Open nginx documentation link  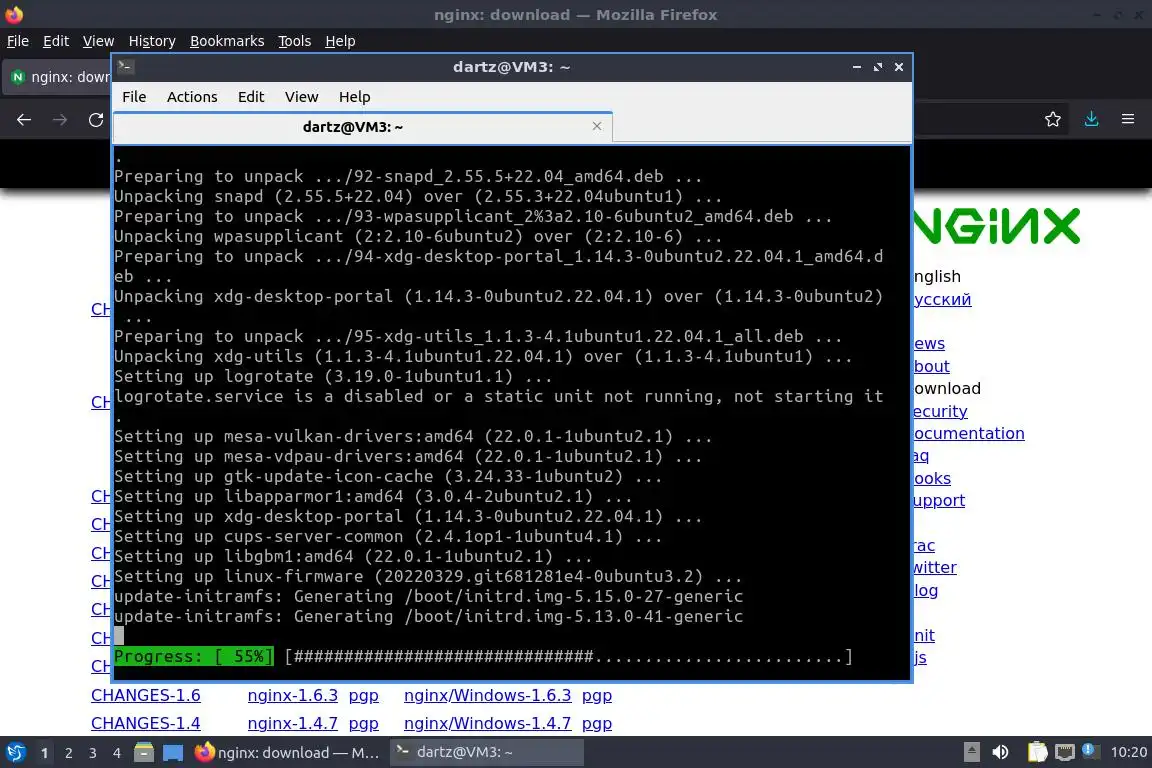(x=969, y=434)
